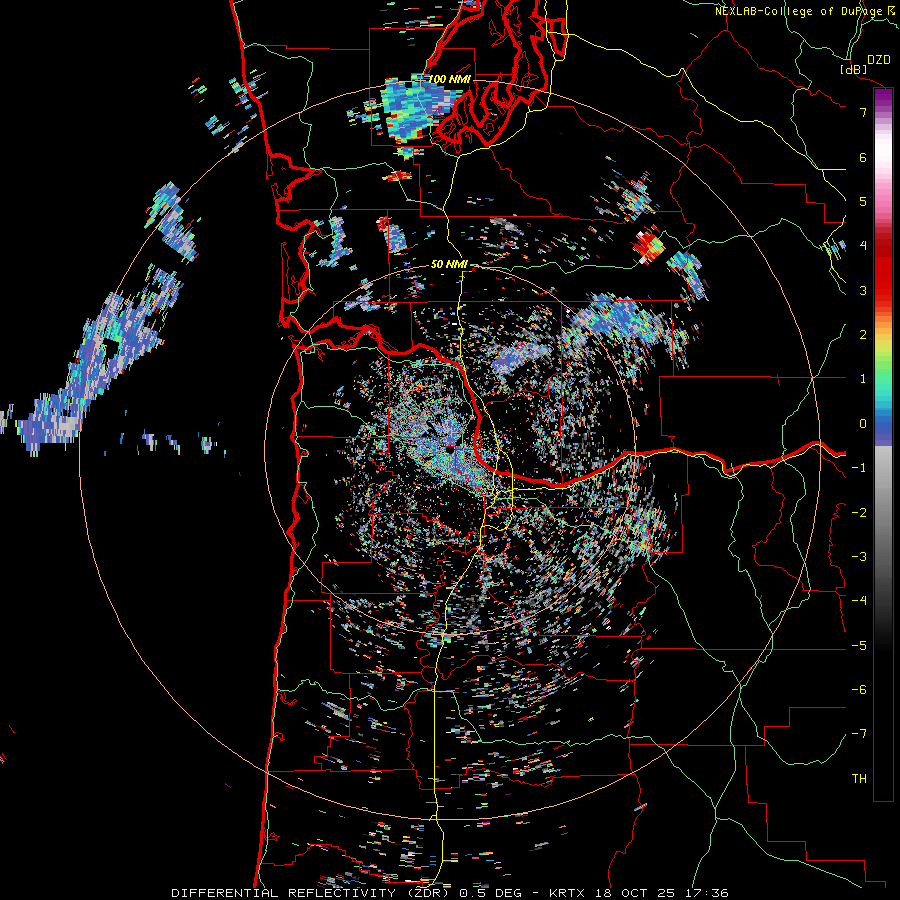Click the 5 dB pink value on scale
Screen dimensions: 900x900
[863, 201]
